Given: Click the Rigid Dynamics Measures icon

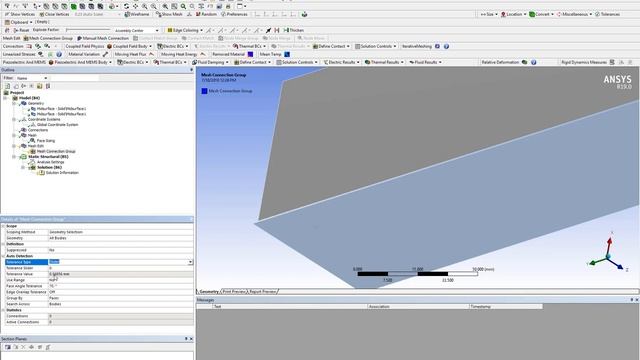Looking at the screenshot, I should coord(612,62).
